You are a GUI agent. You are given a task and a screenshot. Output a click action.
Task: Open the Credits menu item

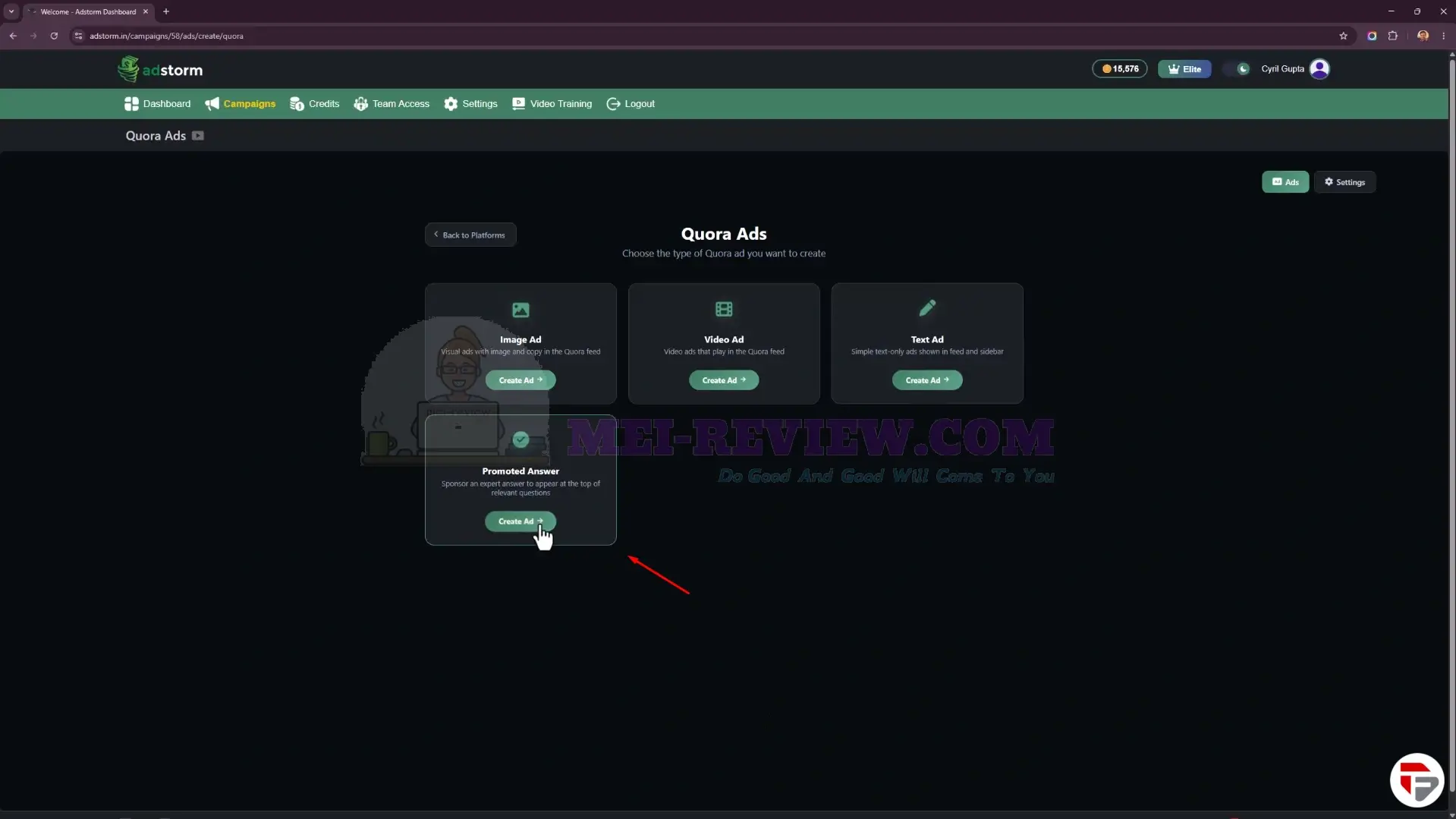click(314, 104)
